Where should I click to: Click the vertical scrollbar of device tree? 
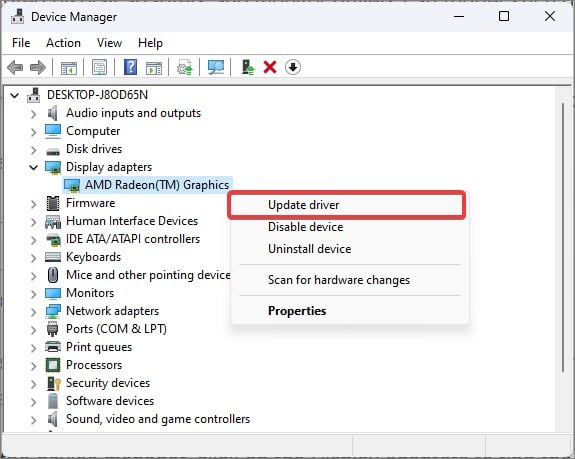click(x=563, y=238)
